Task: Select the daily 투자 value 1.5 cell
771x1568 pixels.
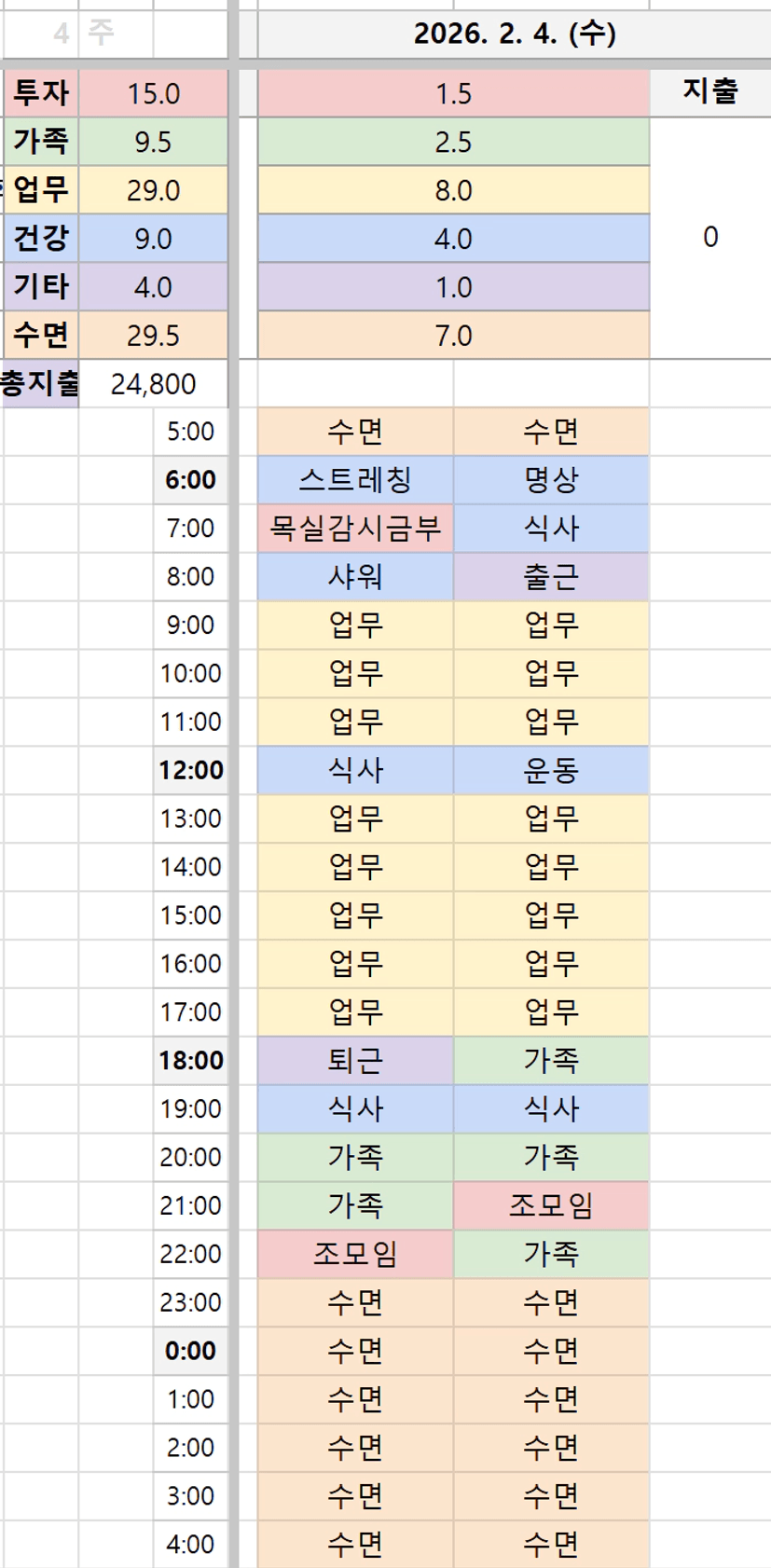Action: [453, 93]
